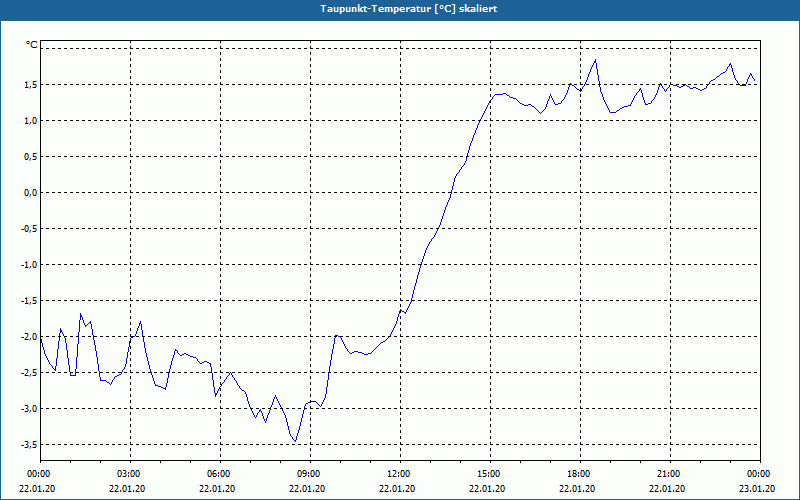The width and height of the screenshot is (800, 500).
Task: Select the 0,5 y-axis label
Action: pyautogui.click(x=30, y=157)
